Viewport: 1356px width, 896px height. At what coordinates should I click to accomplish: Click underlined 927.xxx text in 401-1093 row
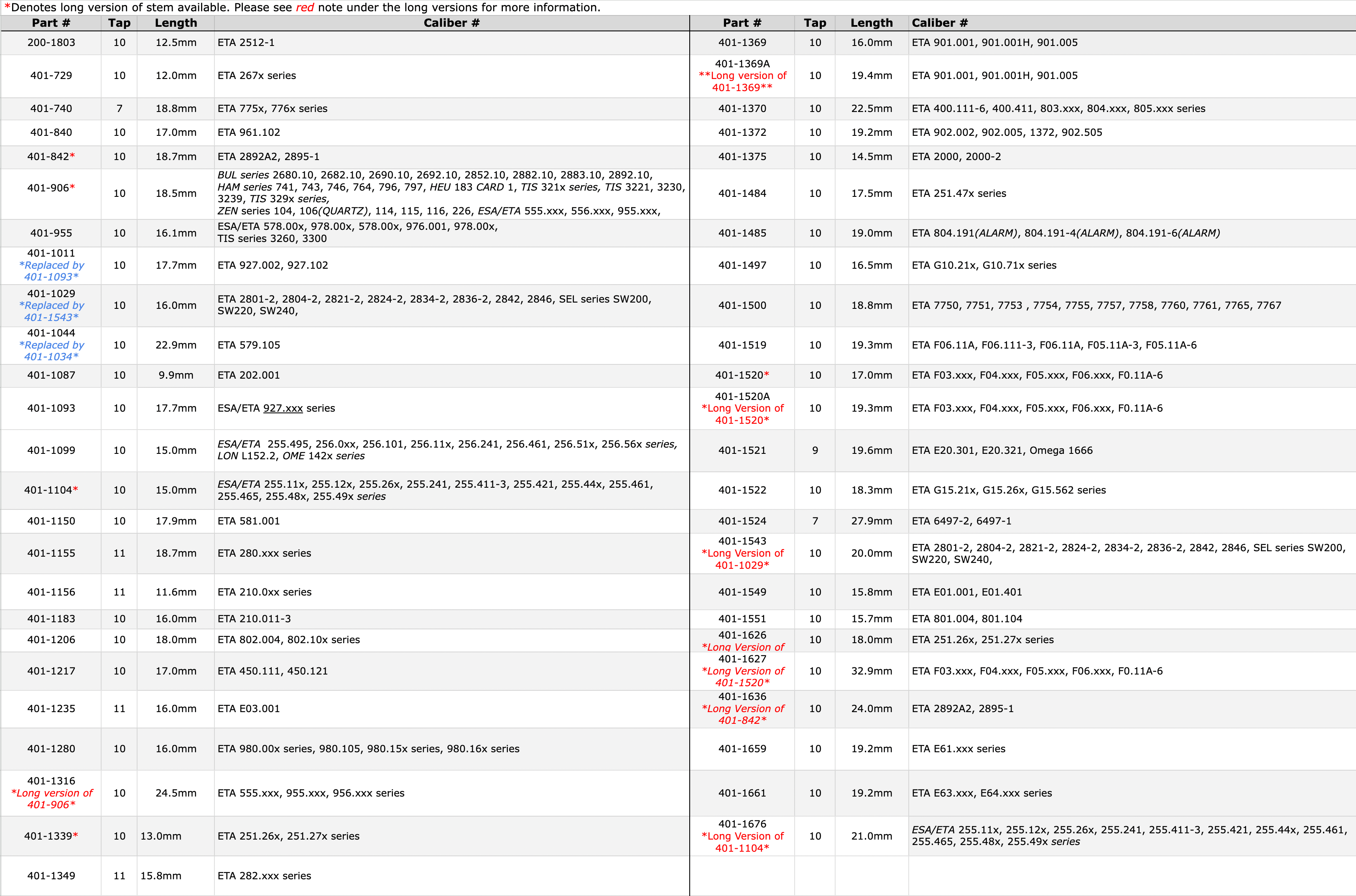[283, 408]
